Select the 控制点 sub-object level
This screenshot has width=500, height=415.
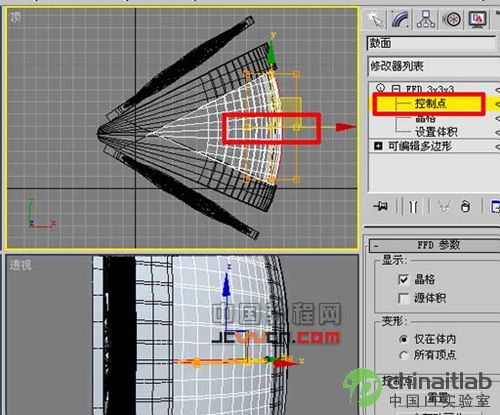point(431,103)
